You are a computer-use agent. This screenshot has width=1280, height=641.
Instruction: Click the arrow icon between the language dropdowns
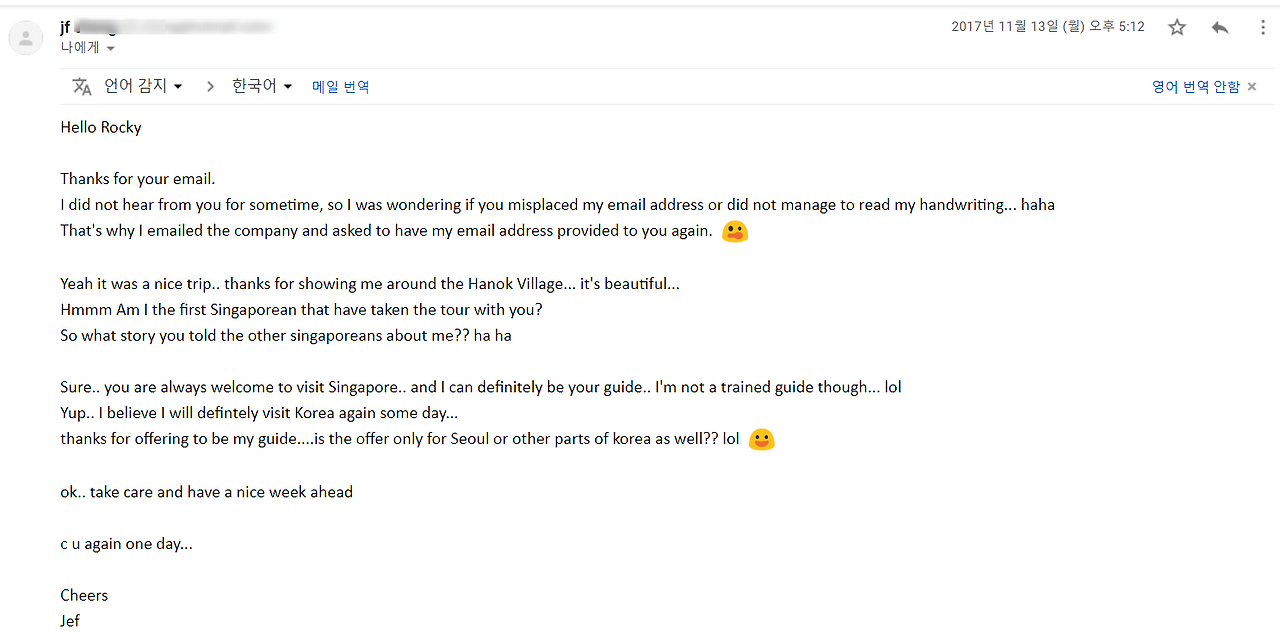tap(210, 86)
